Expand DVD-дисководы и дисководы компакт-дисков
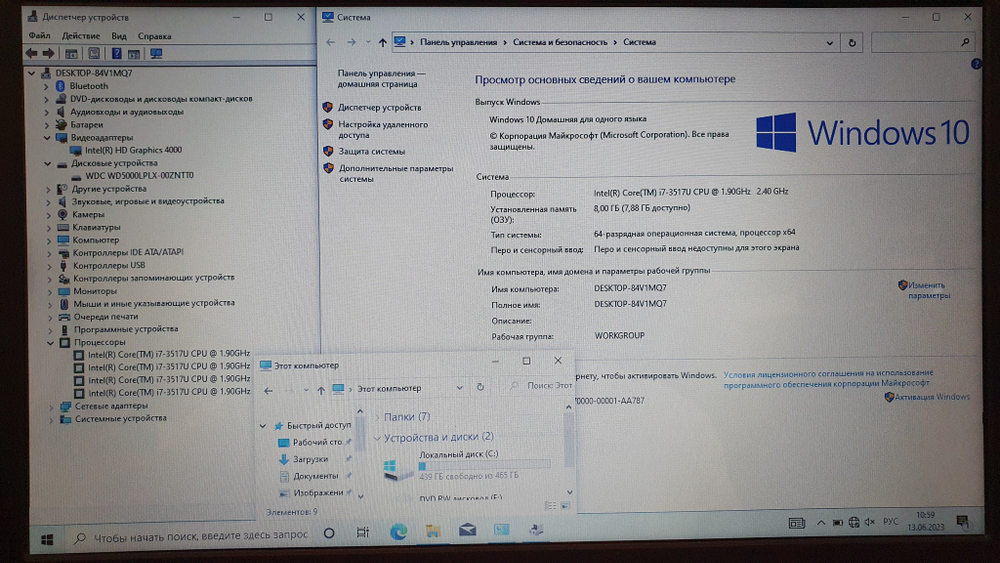This screenshot has height=563, width=1000. click(x=46, y=99)
